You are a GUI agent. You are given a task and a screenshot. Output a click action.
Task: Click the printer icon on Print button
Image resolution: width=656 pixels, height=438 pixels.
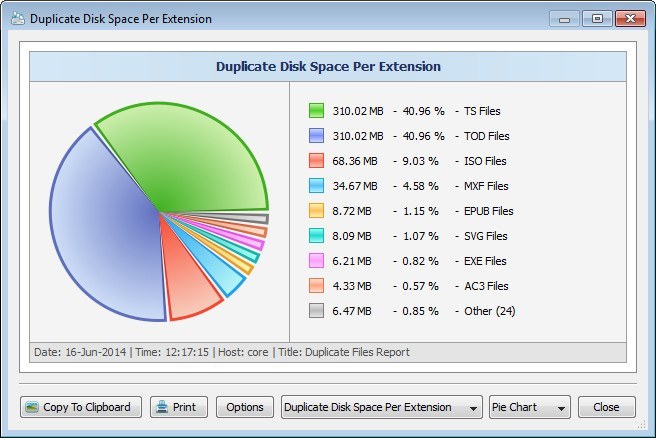pos(161,407)
